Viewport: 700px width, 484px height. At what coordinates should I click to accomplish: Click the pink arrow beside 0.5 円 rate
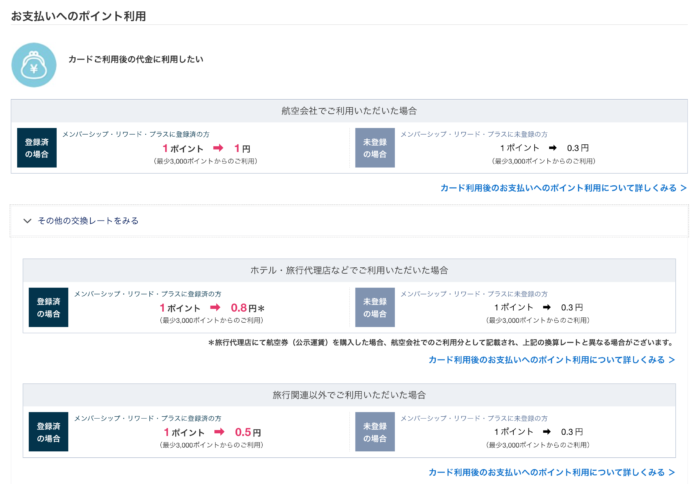pyautogui.click(x=219, y=432)
